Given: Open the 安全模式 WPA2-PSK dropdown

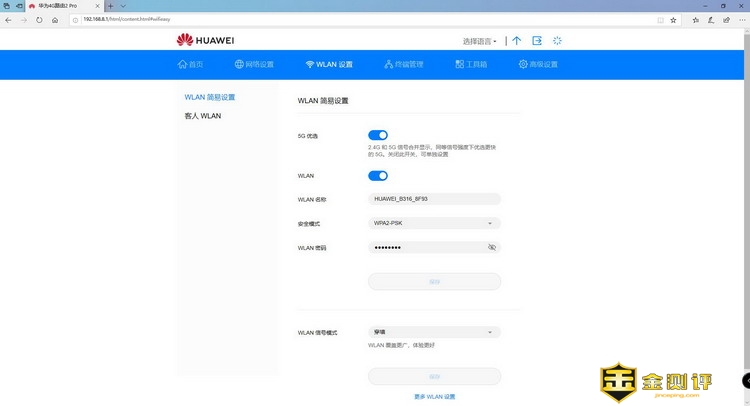Looking at the screenshot, I should click(434, 223).
